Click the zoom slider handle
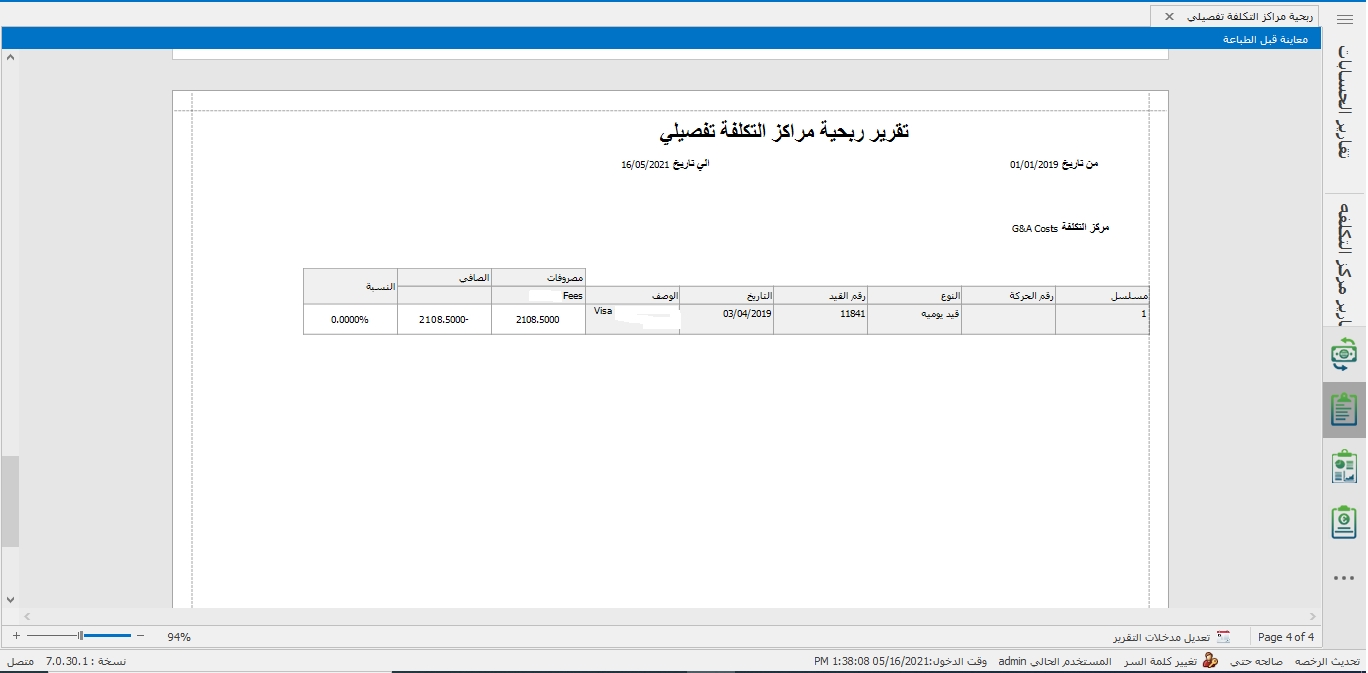The image size is (1368, 673). [x=80, y=636]
